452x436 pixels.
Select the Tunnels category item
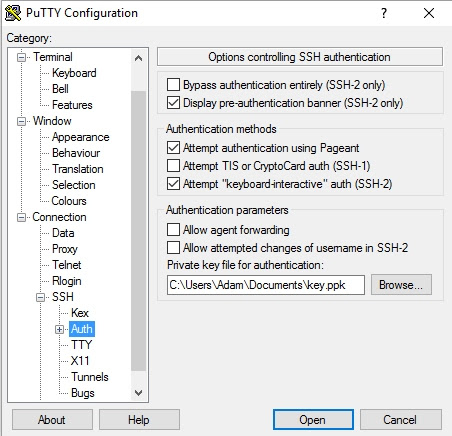click(90, 377)
